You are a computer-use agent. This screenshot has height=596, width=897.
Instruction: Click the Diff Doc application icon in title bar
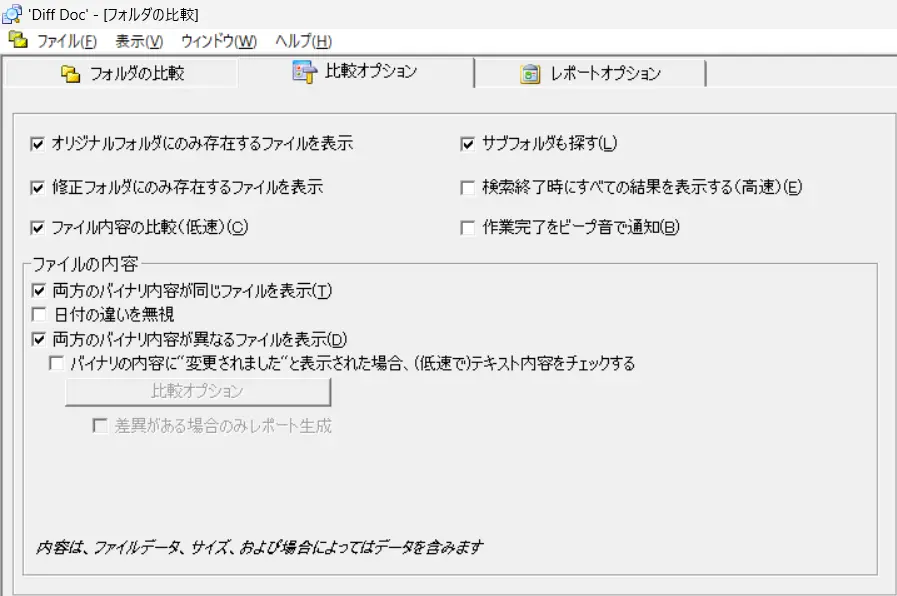(x=11, y=11)
